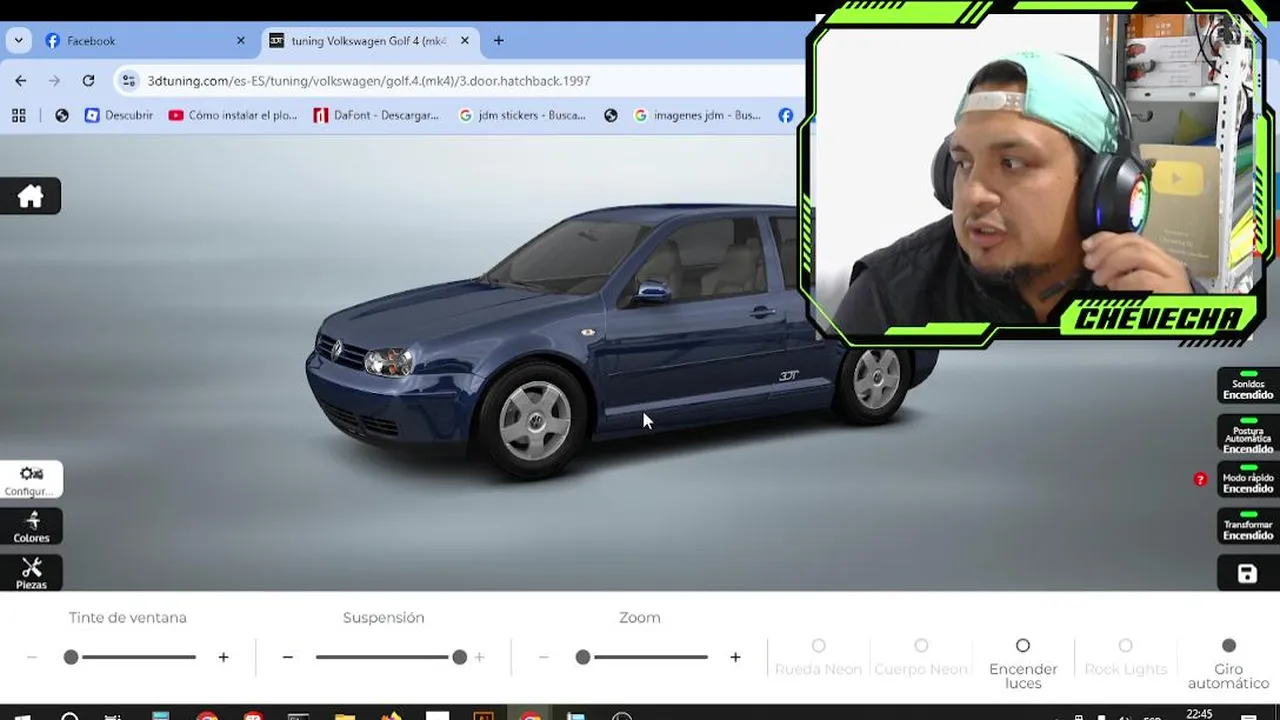The width and height of the screenshot is (1280, 720).
Task: Open the Colores paint menu
Action: (x=31, y=527)
